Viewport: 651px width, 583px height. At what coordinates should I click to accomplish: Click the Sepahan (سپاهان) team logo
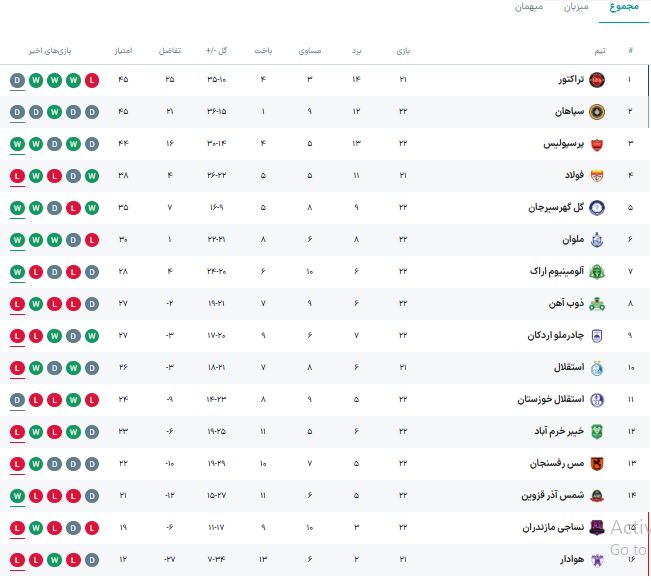(x=597, y=112)
